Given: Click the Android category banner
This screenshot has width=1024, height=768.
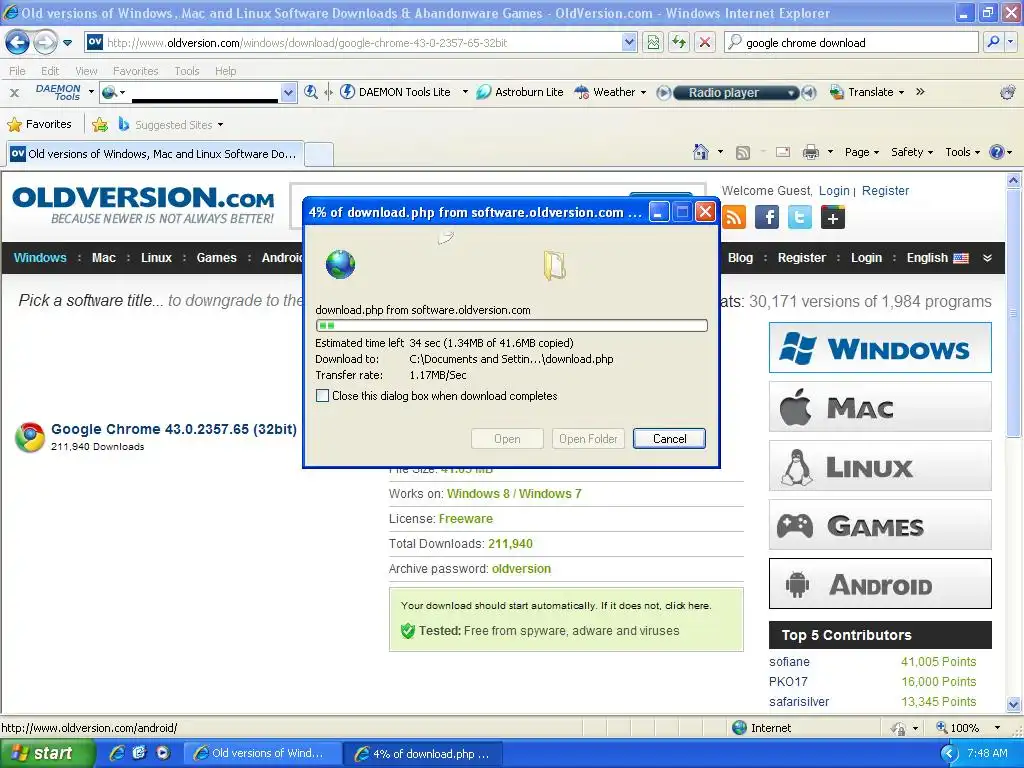Looking at the screenshot, I should pos(880,584).
